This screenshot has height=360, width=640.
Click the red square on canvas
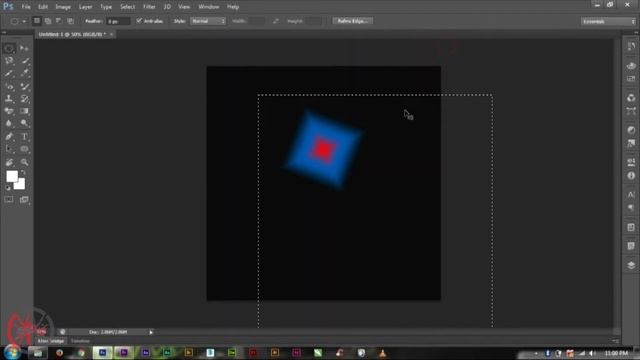[x=324, y=149]
